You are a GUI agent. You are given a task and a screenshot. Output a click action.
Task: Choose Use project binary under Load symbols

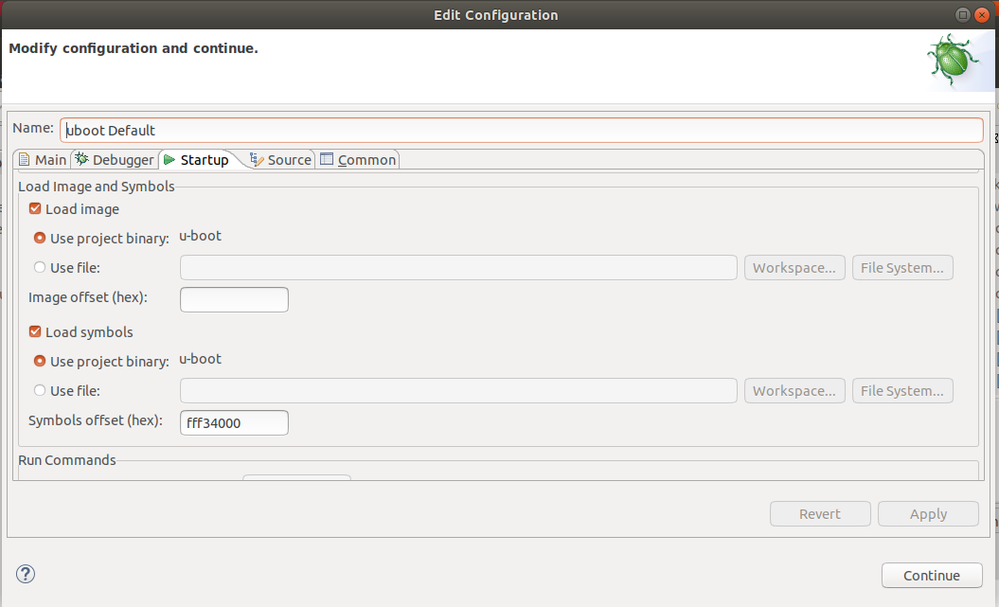tap(40, 361)
